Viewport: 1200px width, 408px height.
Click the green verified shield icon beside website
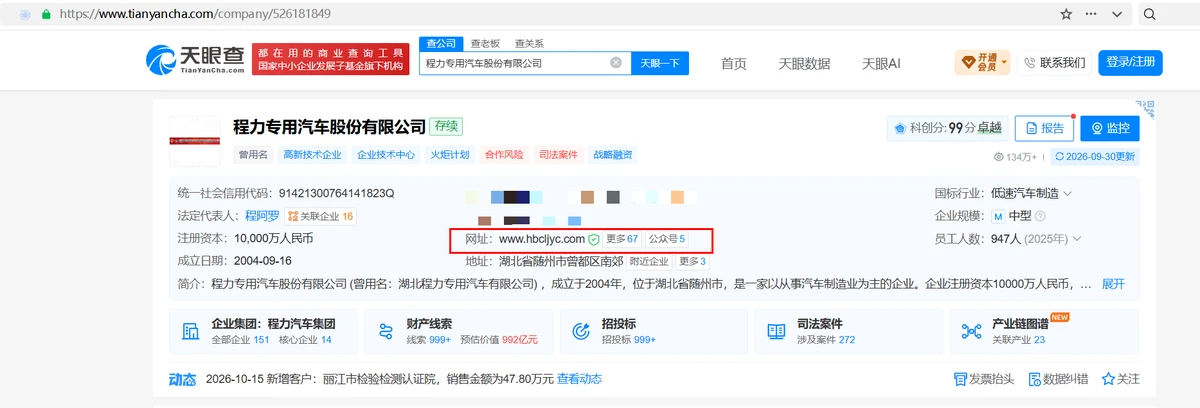[594, 239]
